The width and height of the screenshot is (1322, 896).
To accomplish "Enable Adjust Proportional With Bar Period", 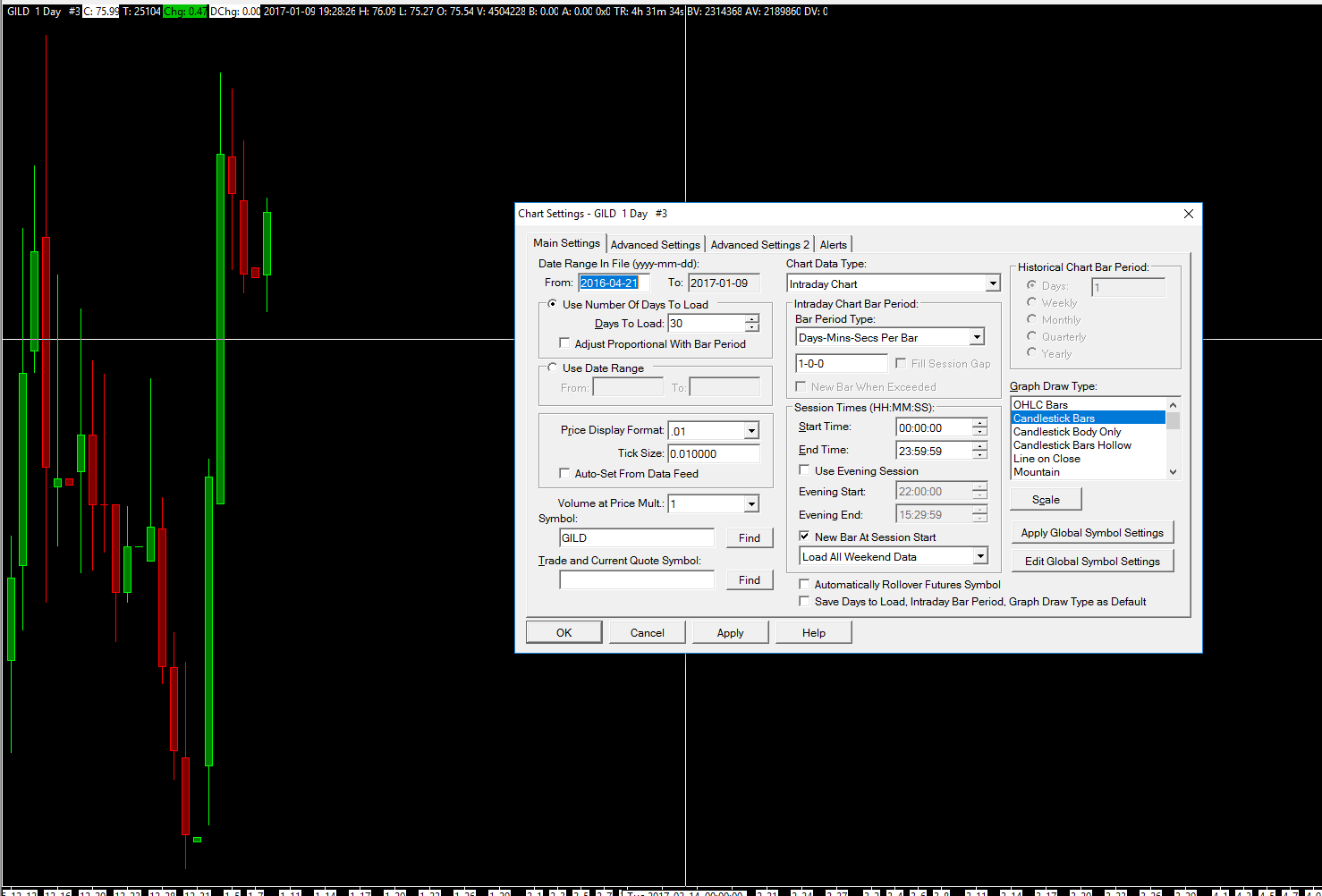I will pos(564,343).
